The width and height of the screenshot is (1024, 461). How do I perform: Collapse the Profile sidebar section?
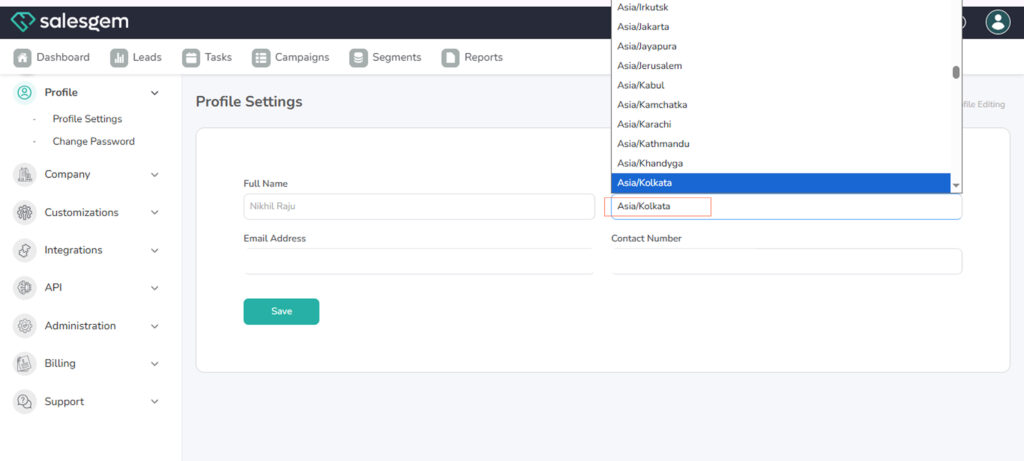pyautogui.click(x=154, y=93)
